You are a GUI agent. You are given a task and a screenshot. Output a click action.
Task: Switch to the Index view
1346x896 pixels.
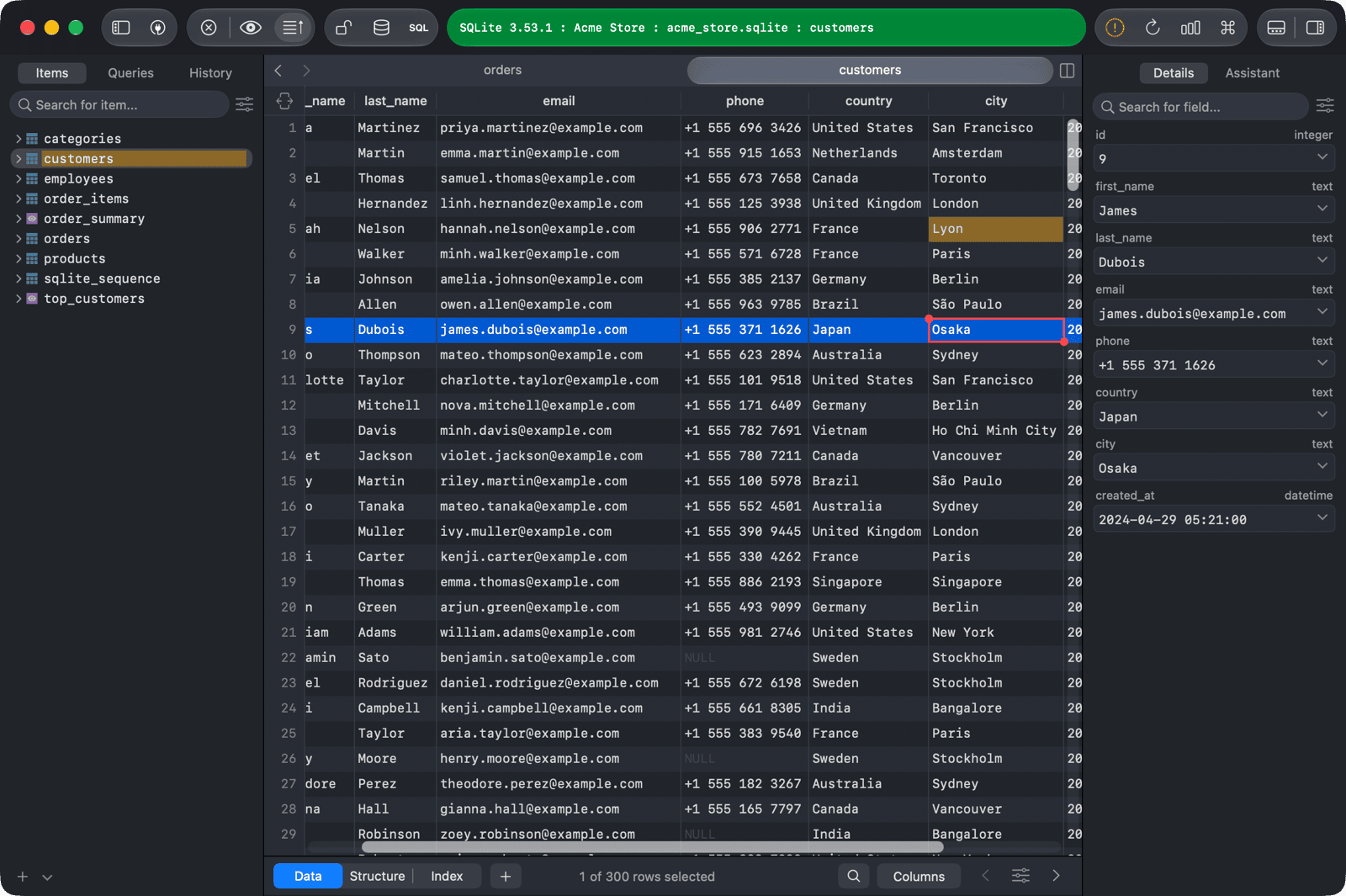(447, 876)
